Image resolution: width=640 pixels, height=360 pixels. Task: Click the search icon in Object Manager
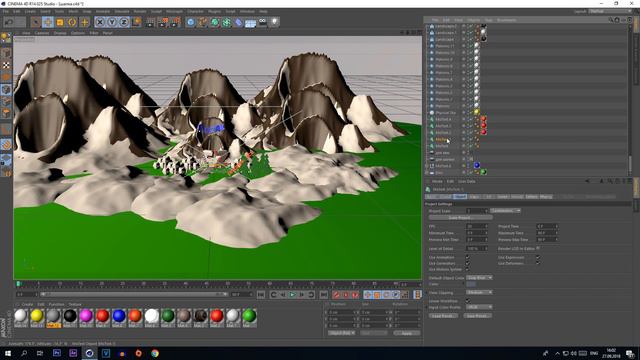pos(611,20)
